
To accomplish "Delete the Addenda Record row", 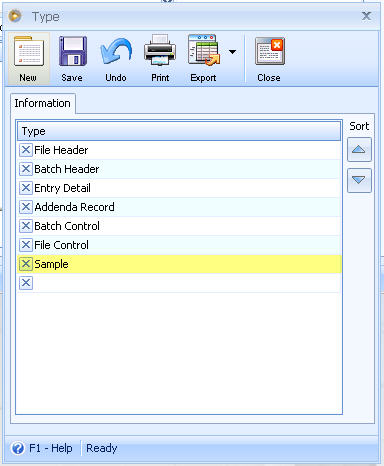I will (26, 207).
